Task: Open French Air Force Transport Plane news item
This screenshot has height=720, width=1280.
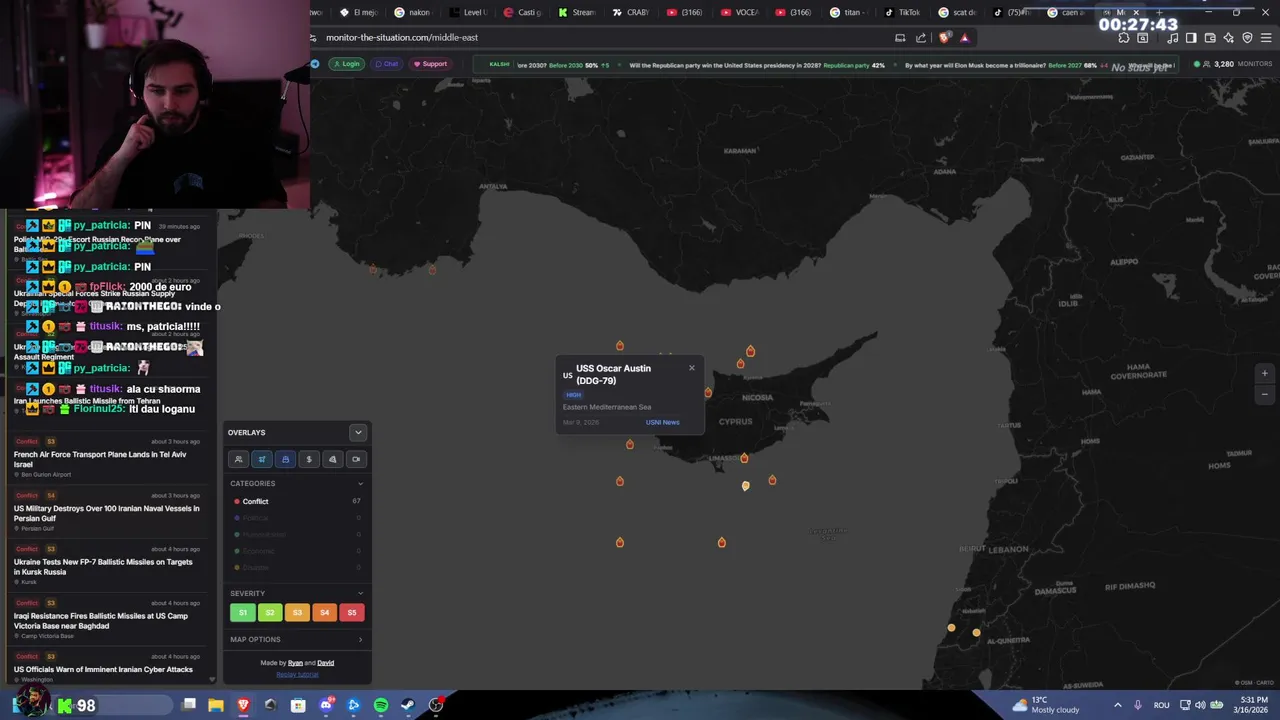Action: pyautogui.click(x=108, y=457)
